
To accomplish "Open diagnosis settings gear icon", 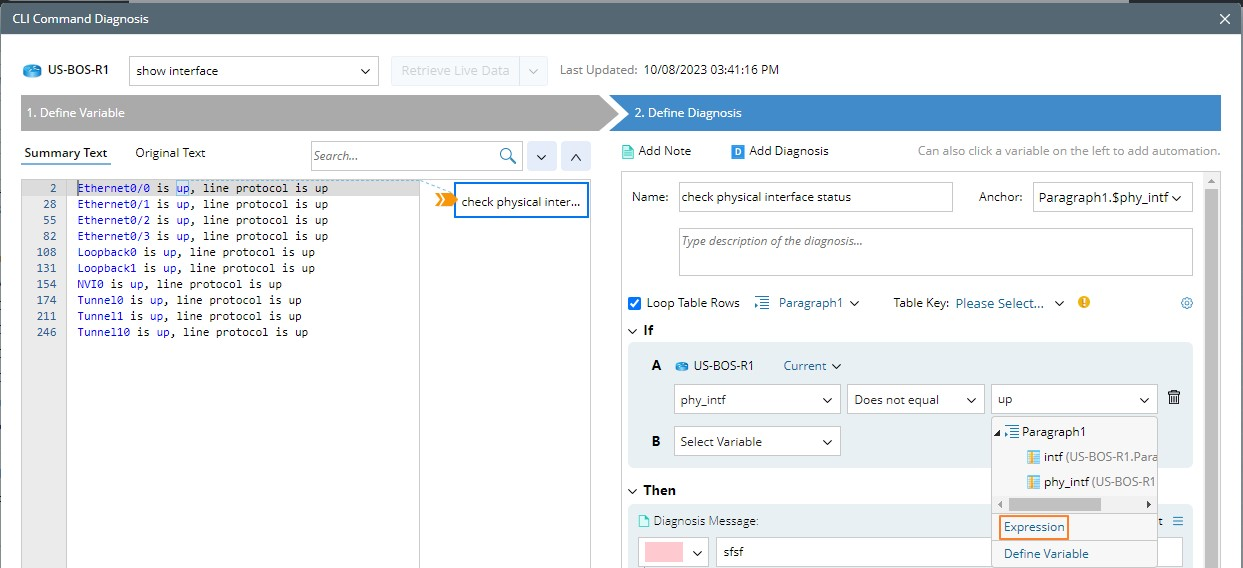I will pos(1187,303).
